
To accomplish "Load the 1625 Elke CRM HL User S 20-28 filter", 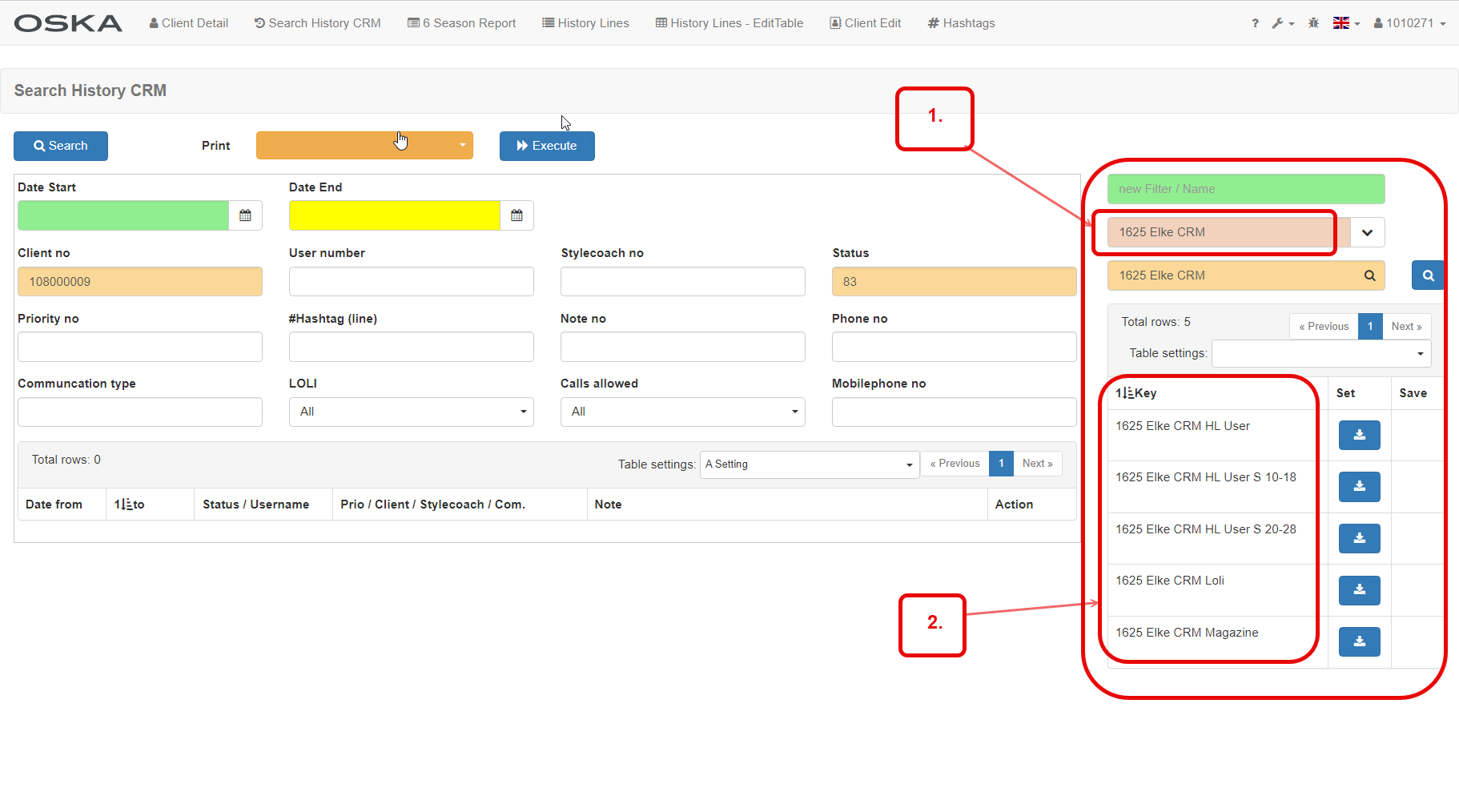I will click(x=1359, y=538).
